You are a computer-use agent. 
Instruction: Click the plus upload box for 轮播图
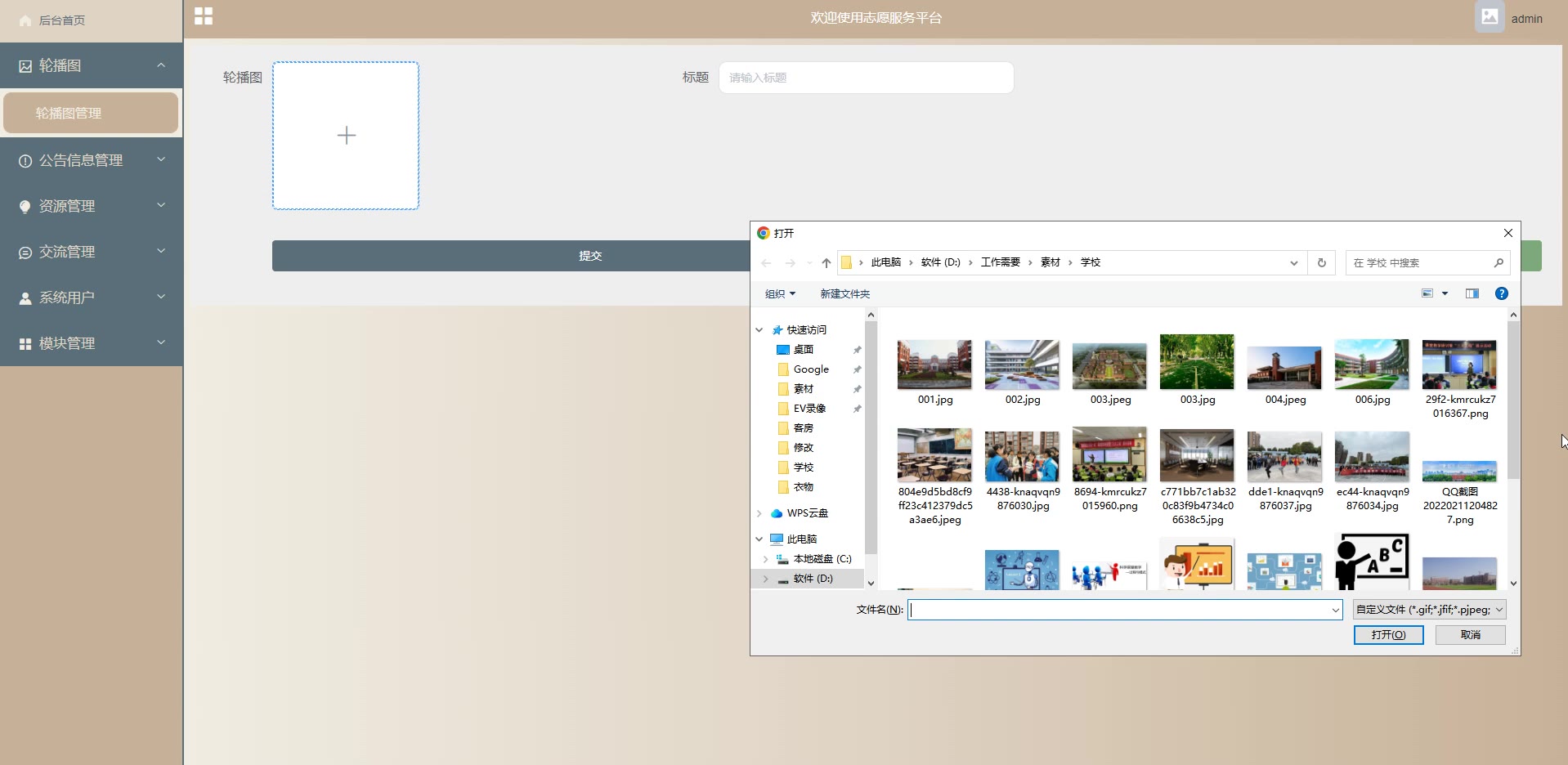(x=346, y=136)
